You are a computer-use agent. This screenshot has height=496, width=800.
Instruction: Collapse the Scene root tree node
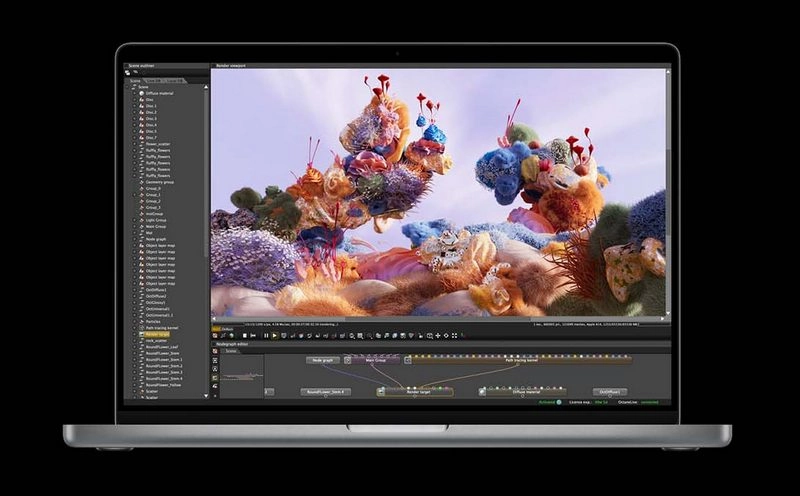click(129, 87)
